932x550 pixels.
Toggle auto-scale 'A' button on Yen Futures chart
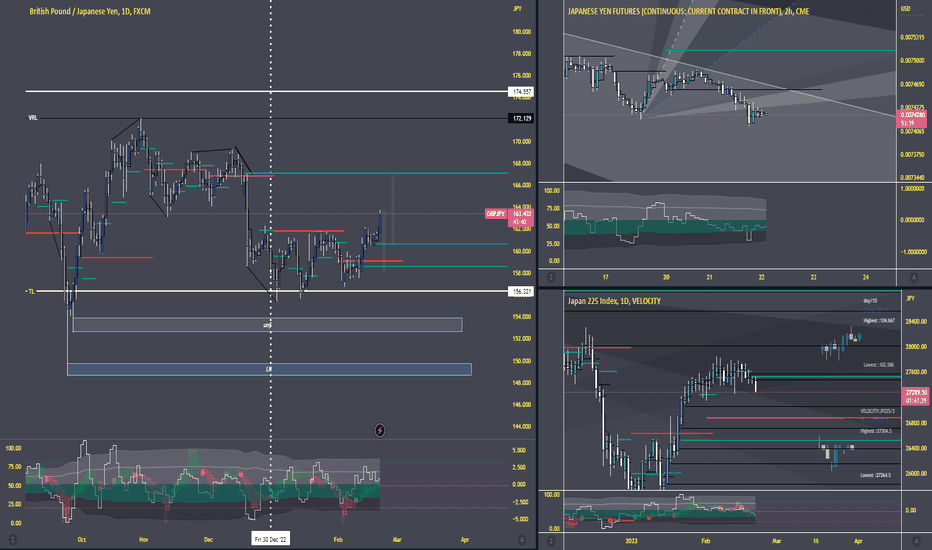914,277
